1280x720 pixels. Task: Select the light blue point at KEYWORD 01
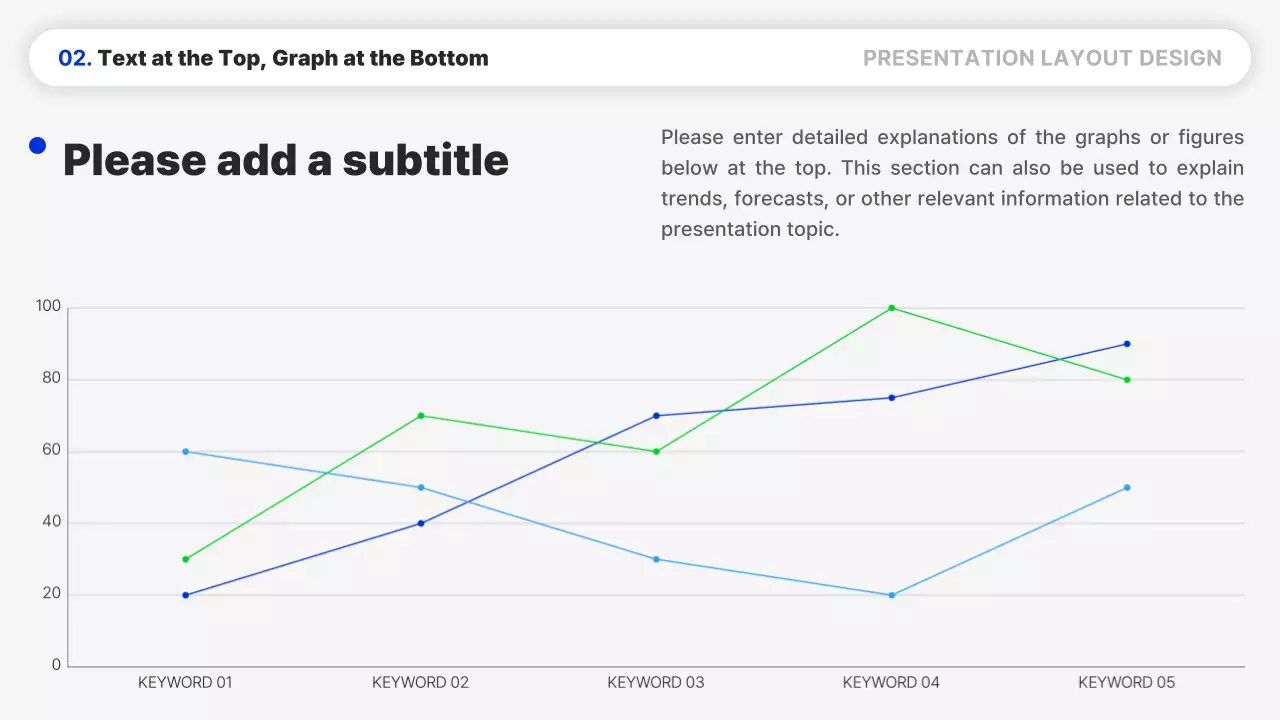pyautogui.click(x=186, y=452)
